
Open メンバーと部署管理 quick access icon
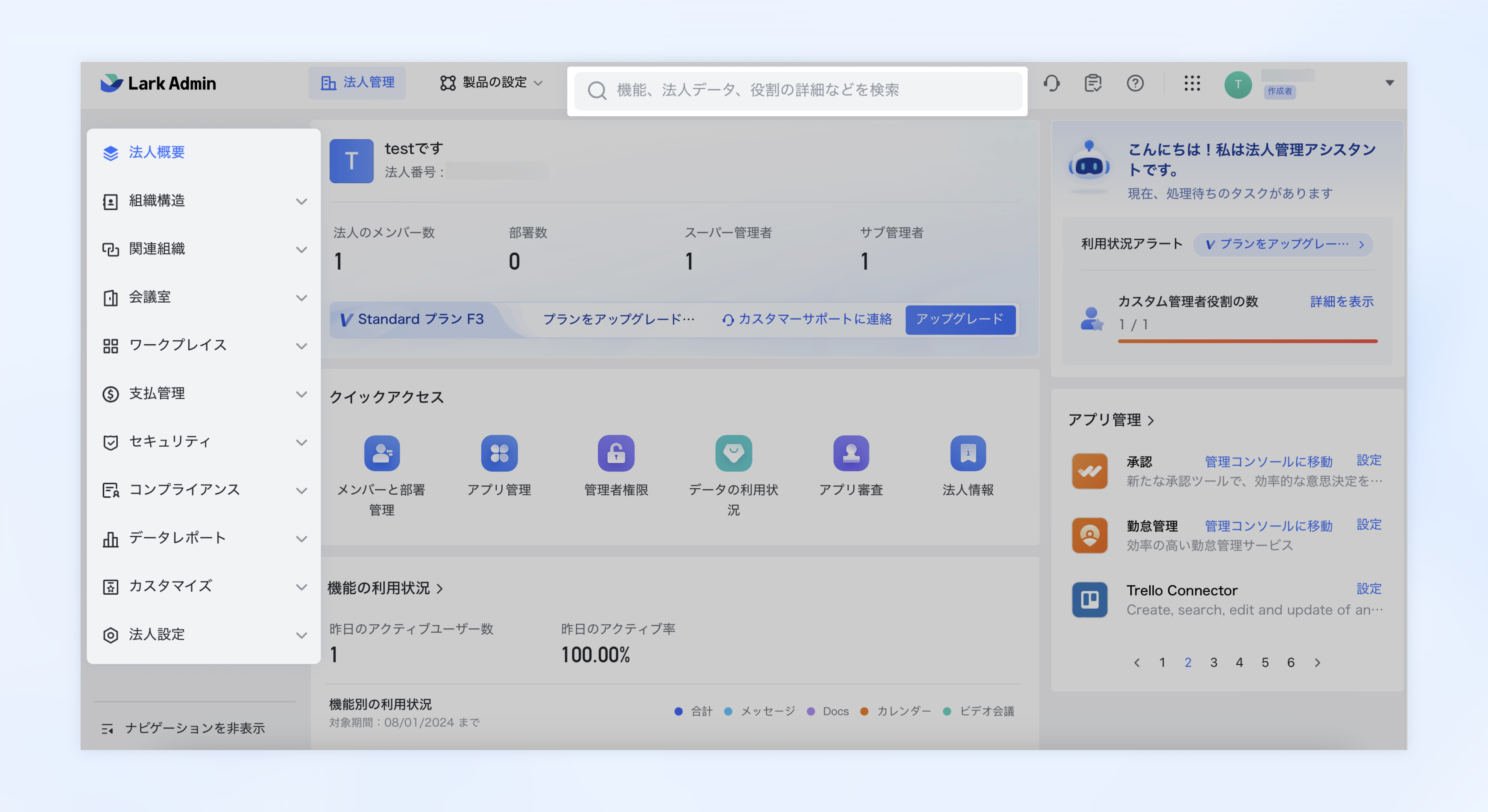pyautogui.click(x=382, y=453)
